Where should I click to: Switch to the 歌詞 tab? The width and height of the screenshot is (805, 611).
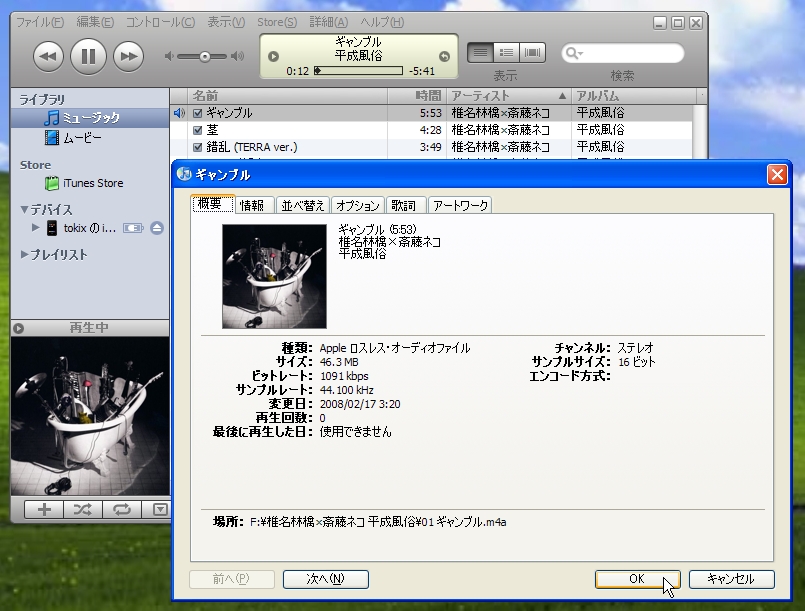pyautogui.click(x=404, y=205)
